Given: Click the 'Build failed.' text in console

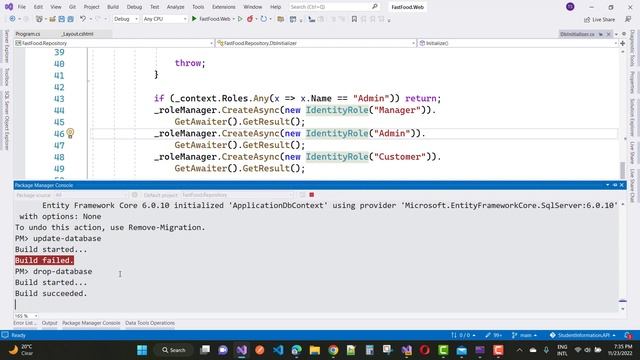Looking at the screenshot, I should [44, 260].
